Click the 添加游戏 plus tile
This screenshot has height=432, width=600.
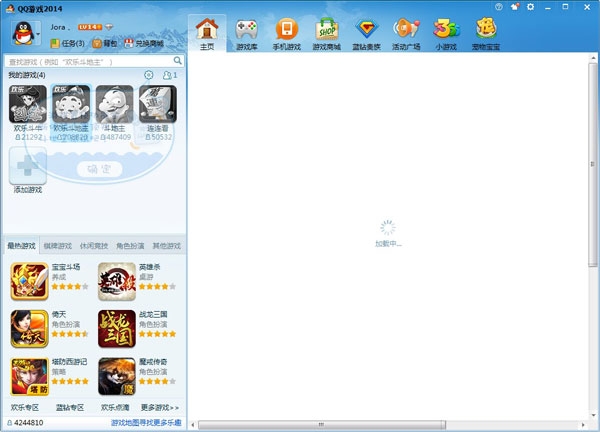coord(28,166)
